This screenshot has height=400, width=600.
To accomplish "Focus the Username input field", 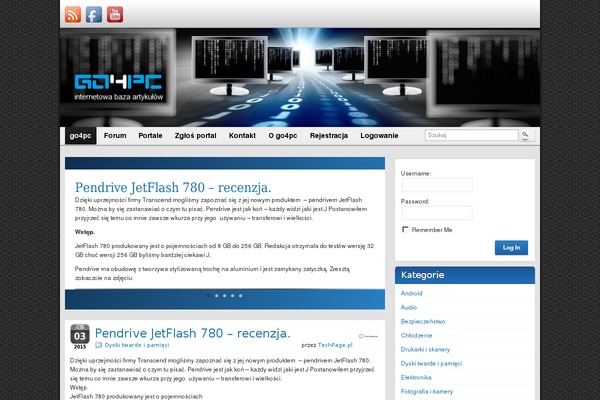I will (436, 185).
